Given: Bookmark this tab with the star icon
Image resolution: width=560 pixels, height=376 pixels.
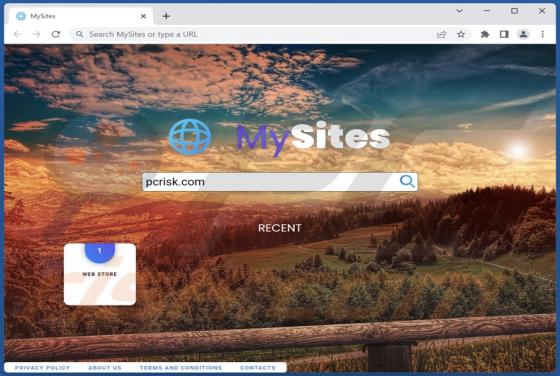Looking at the screenshot, I should (x=461, y=34).
